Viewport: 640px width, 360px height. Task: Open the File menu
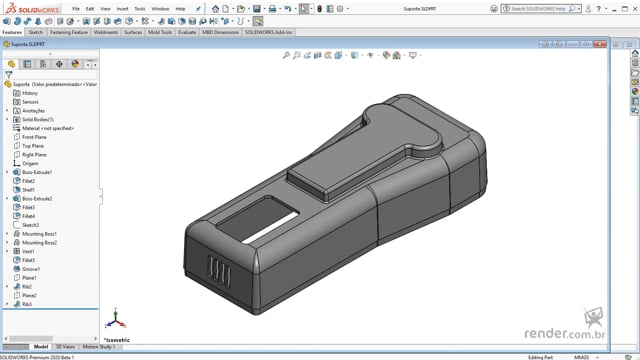[x=76, y=9]
